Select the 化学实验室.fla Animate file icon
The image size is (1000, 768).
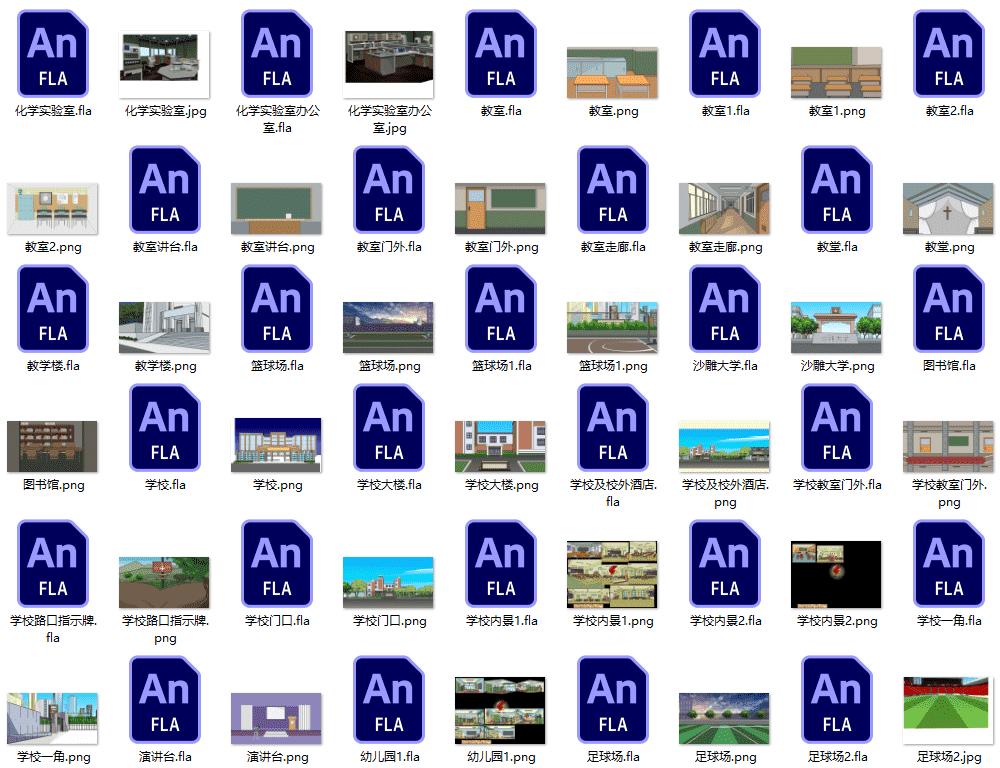pos(53,54)
